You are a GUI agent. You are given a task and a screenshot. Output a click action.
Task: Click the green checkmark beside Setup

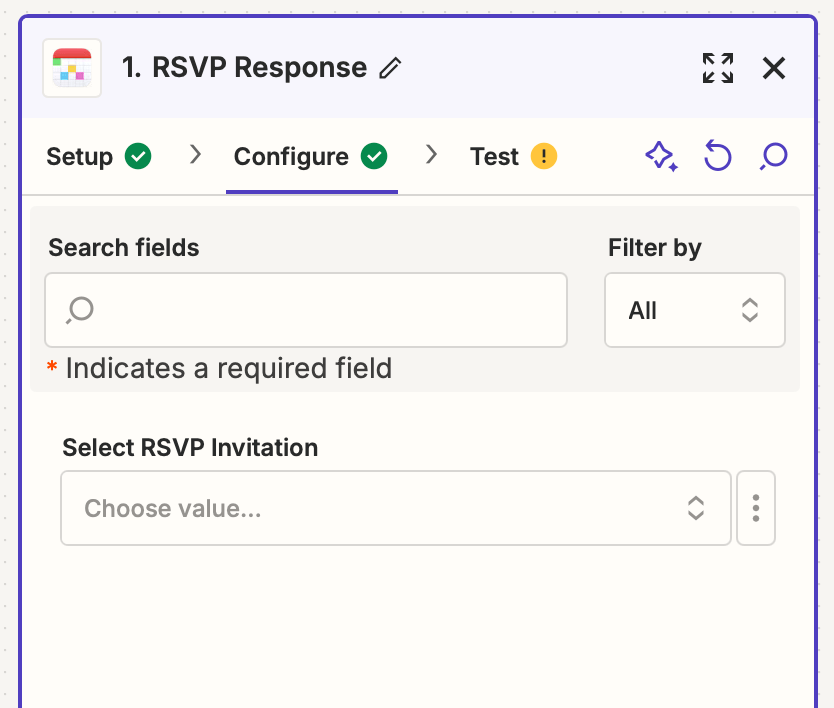(x=138, y=156)
